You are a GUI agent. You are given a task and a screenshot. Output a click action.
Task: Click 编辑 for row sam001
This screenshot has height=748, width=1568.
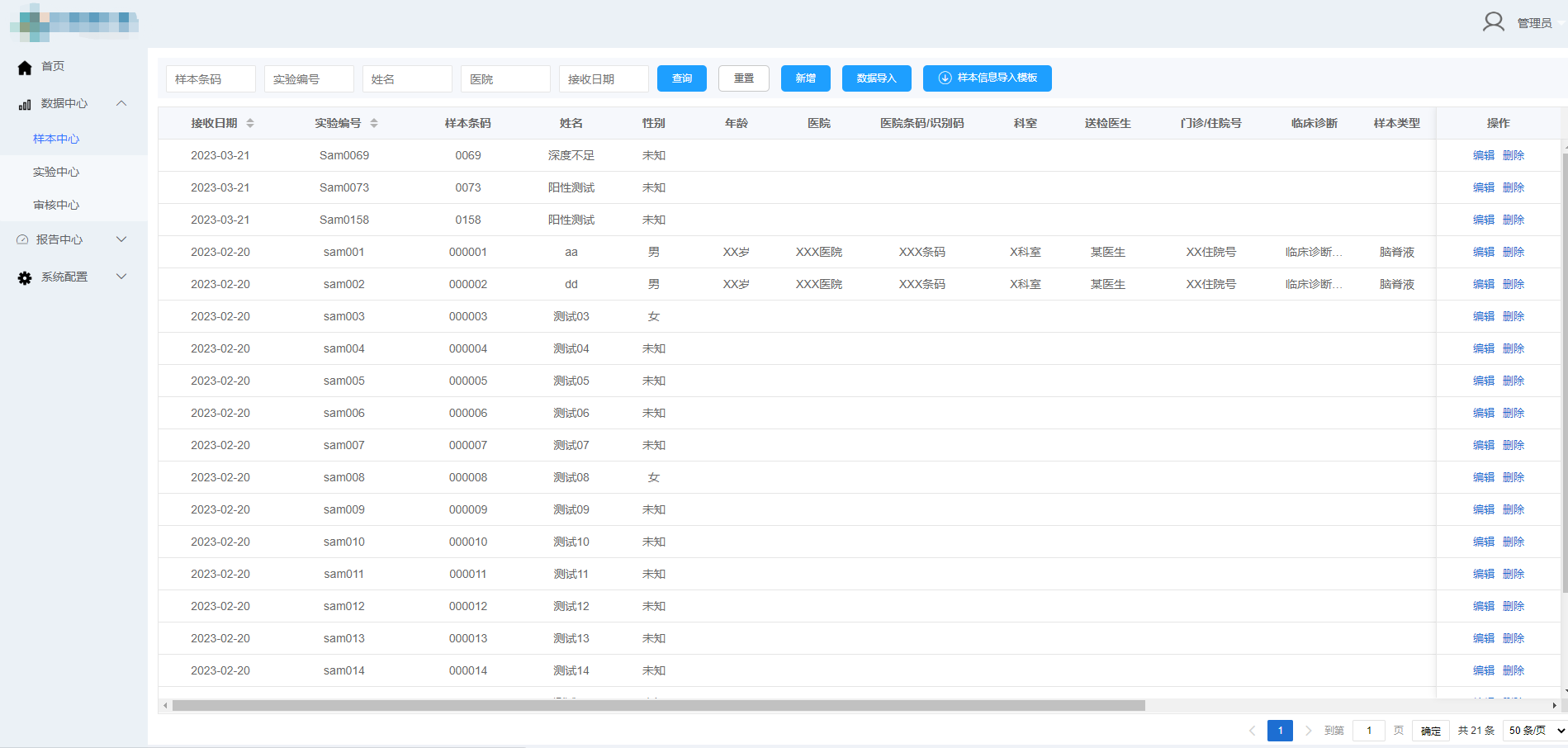[1484, 252]
